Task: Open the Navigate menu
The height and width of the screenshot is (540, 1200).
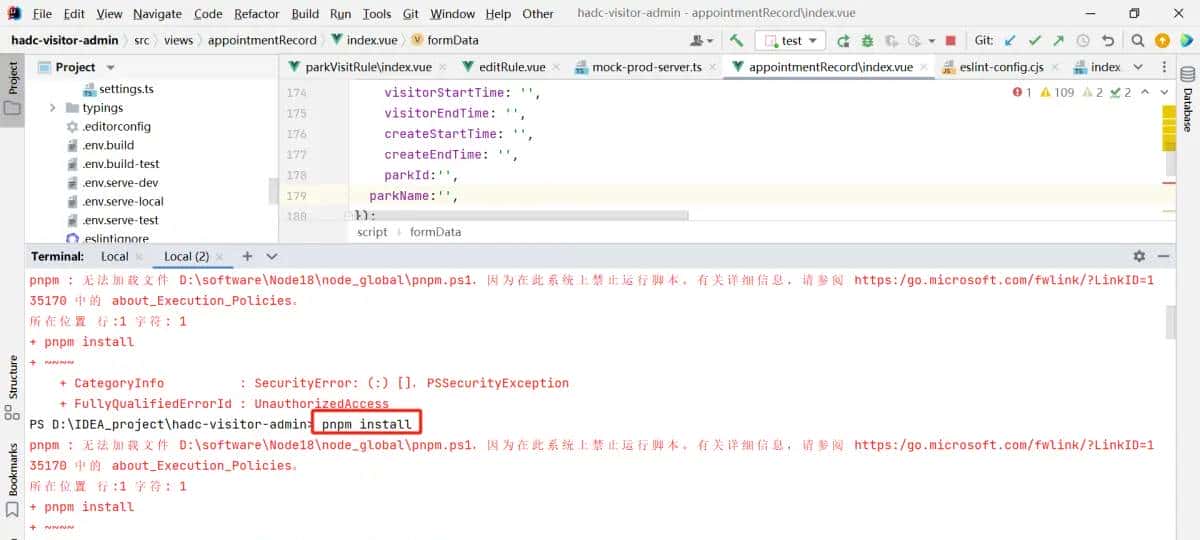Action: (x=157, y=14)
